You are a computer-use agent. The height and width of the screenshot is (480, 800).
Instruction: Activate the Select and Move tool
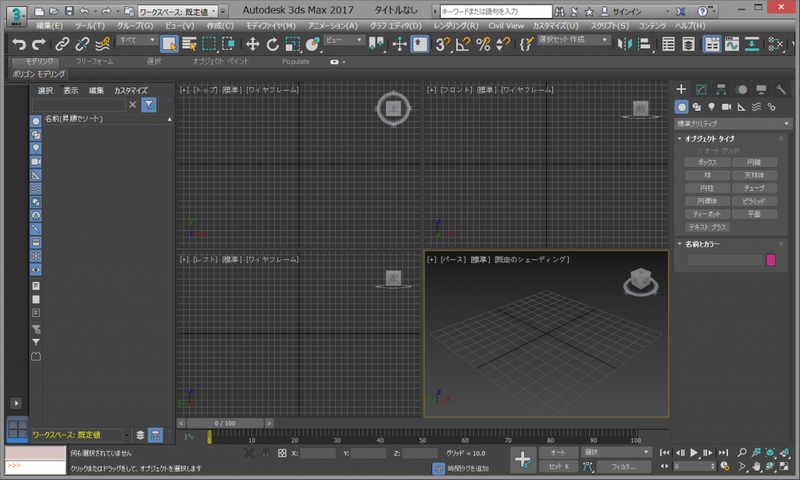click(253, 44)
